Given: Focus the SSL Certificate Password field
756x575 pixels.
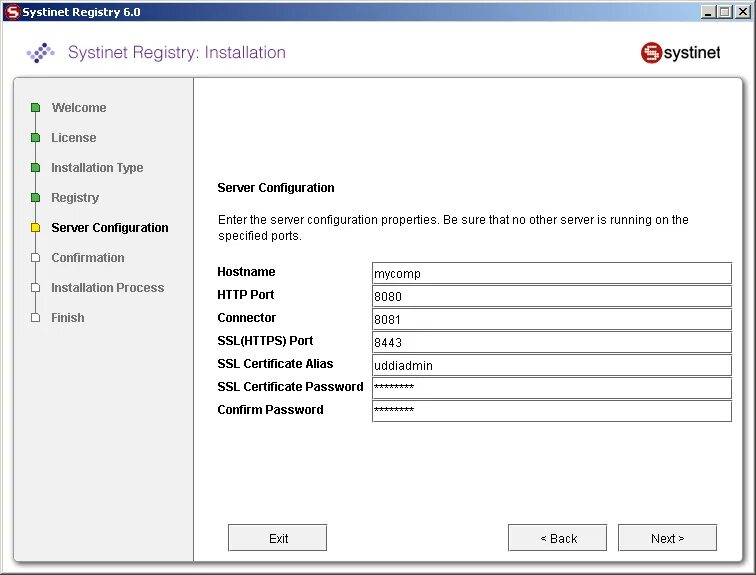Looking at the screenshot, I should pos(552,388).
